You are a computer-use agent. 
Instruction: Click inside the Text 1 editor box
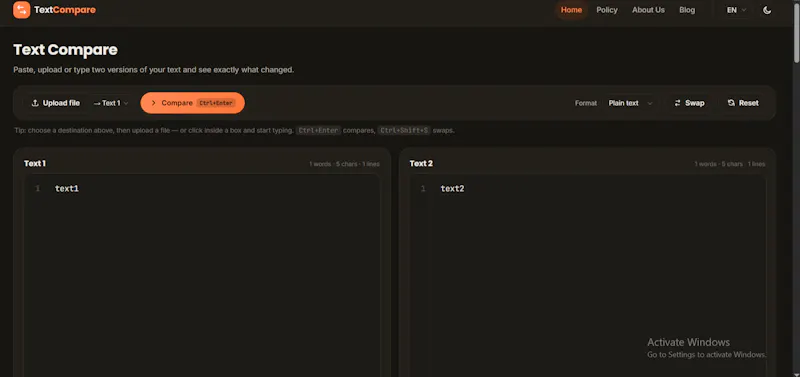(x=202, y=275)
